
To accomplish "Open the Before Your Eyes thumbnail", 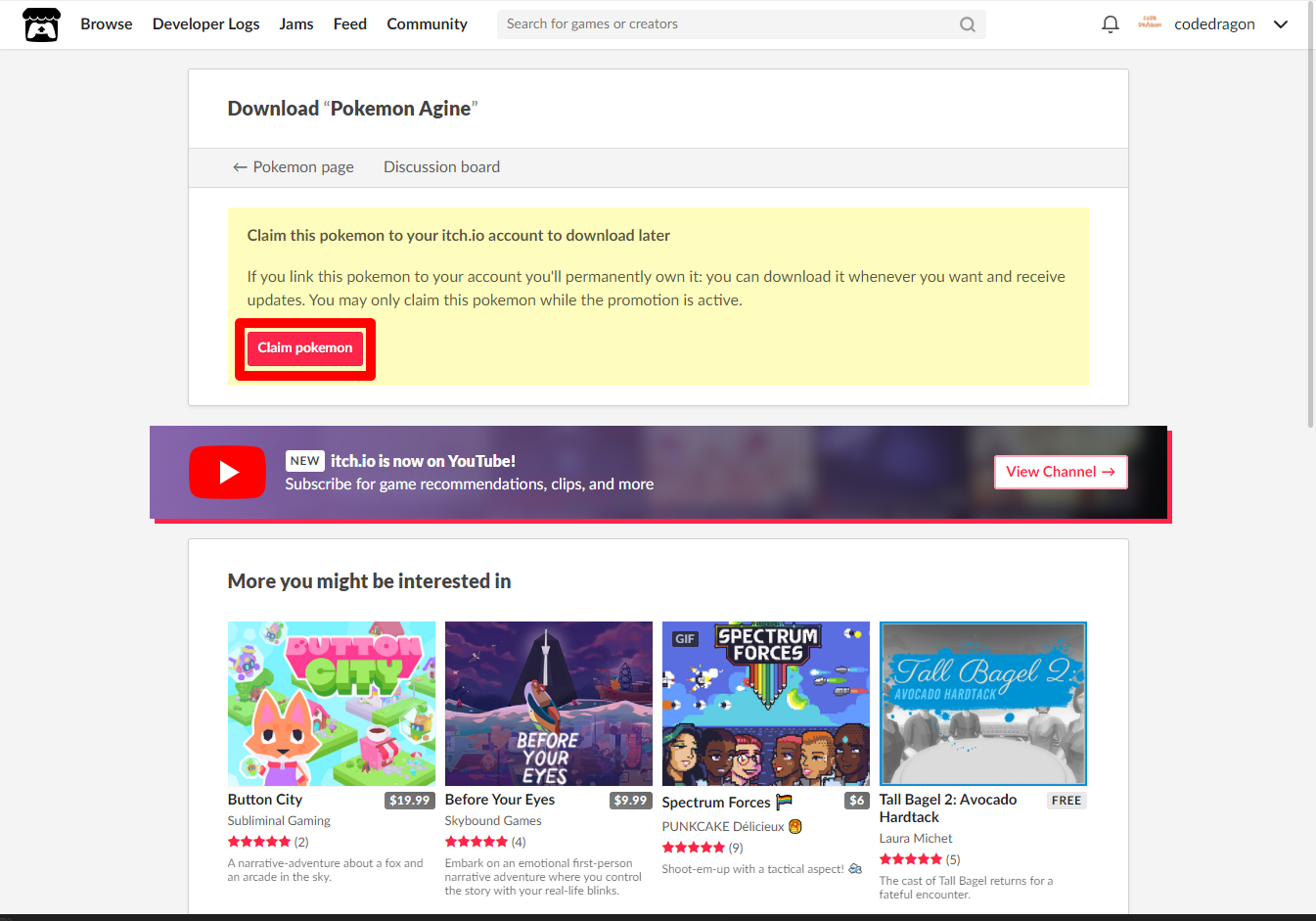I will (549, 704).
